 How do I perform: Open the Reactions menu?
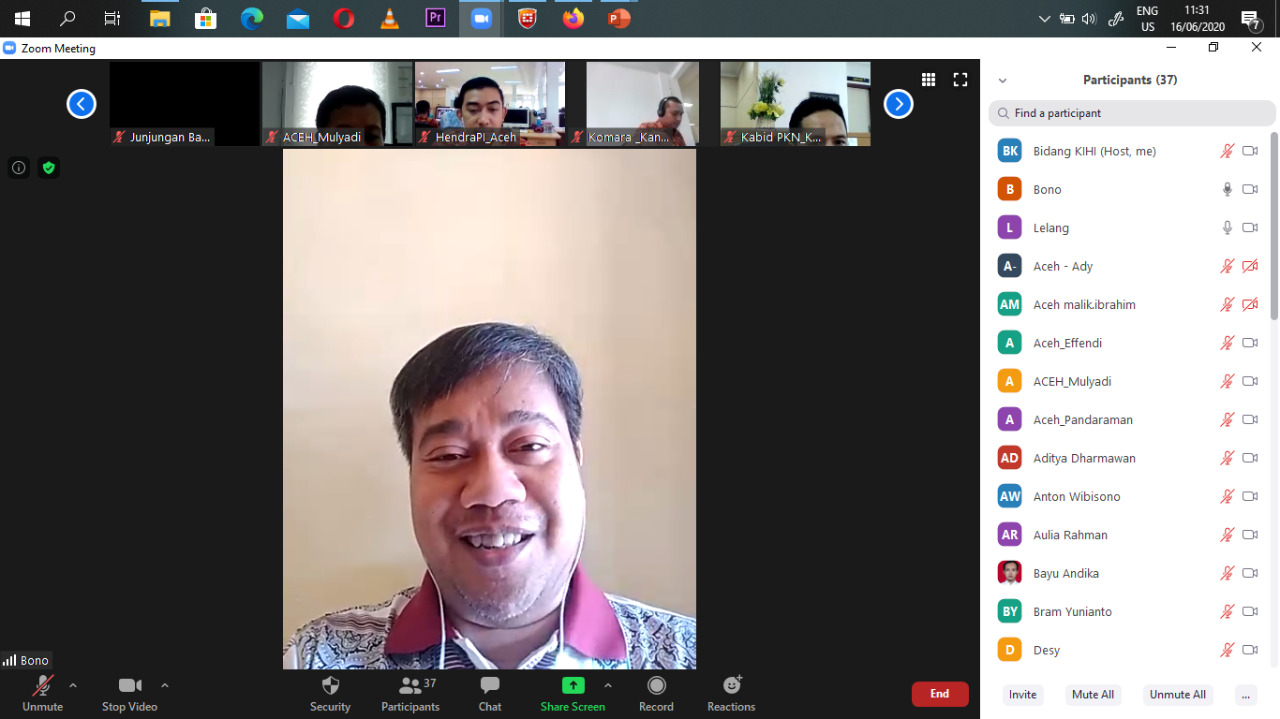pos(731,686)
